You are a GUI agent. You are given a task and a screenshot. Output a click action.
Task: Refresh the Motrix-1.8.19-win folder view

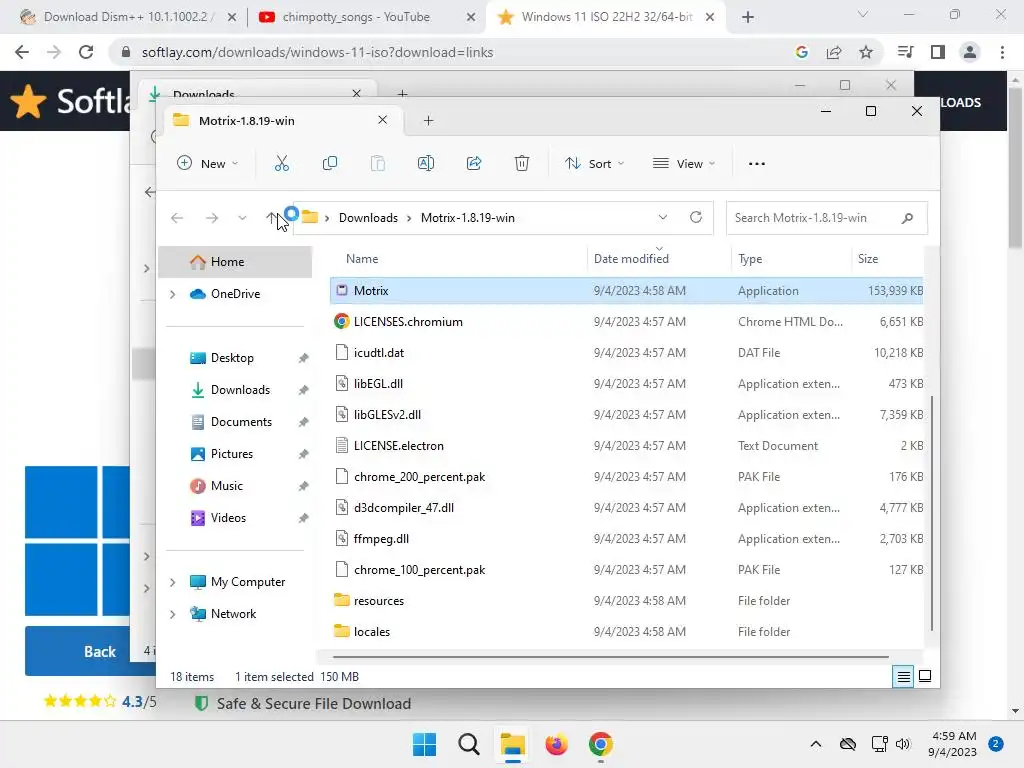click(x=696, y=217)
